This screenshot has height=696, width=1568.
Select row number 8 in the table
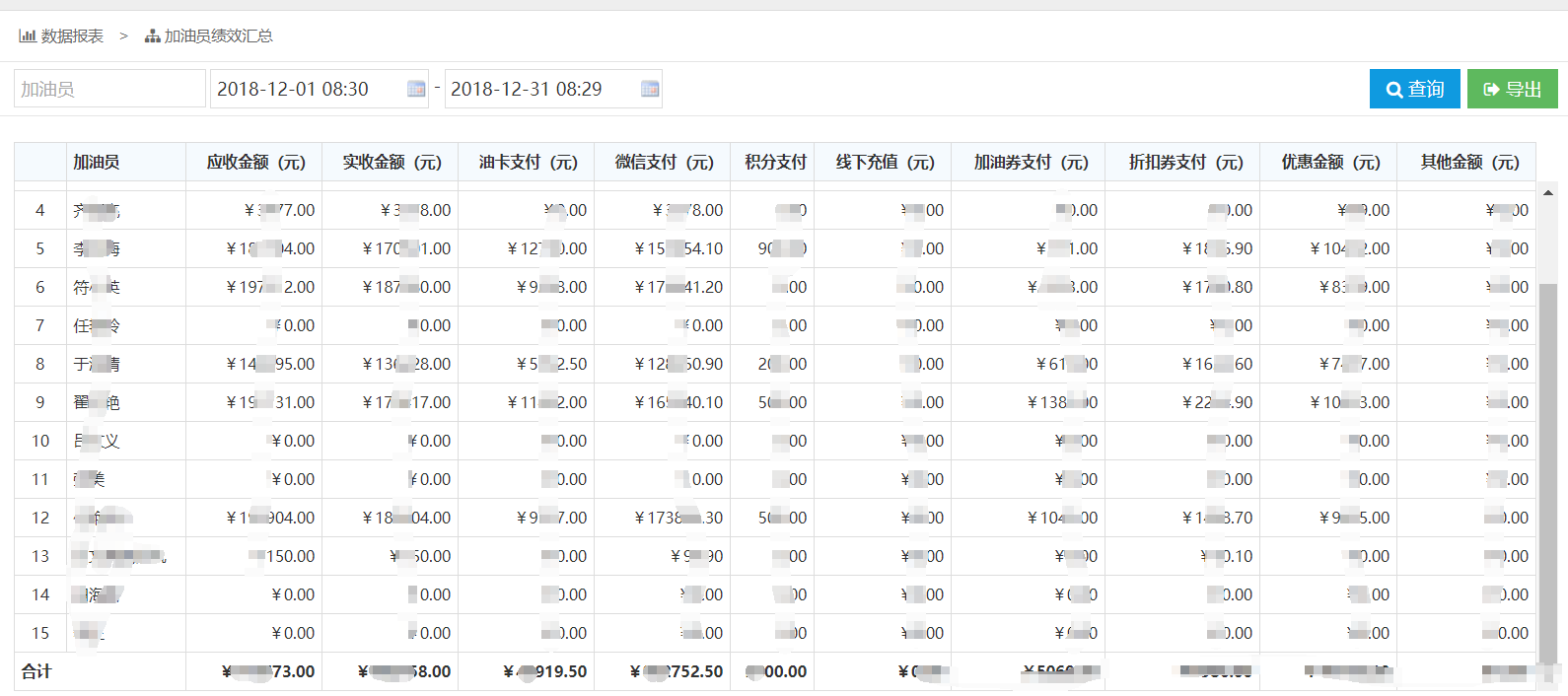40,364
